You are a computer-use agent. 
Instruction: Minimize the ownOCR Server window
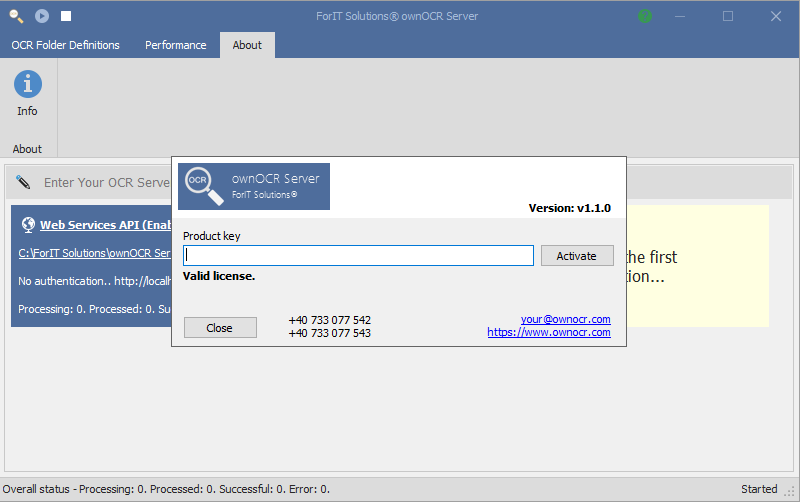pos(680,16)
